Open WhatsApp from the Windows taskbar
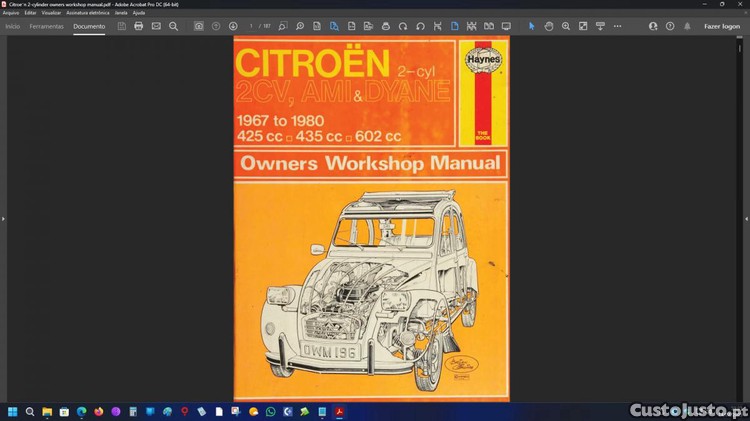Viewport: 750px width, 421px height. tap(270, 411)
